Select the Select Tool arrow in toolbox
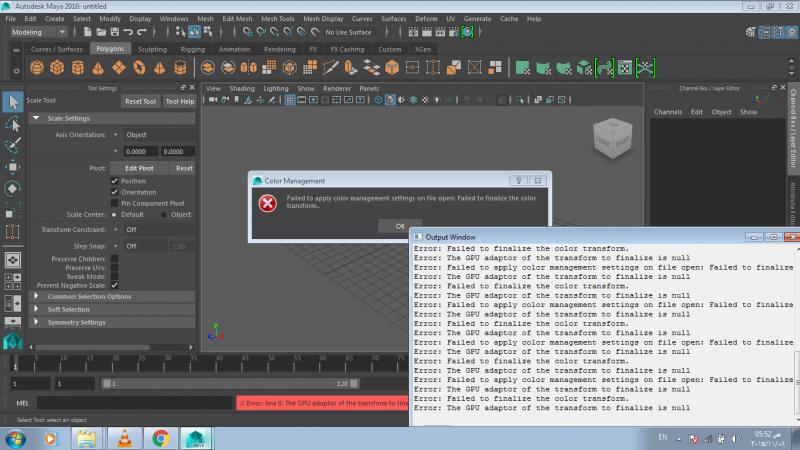The image size is (800, 450). [x=13, y=102]
